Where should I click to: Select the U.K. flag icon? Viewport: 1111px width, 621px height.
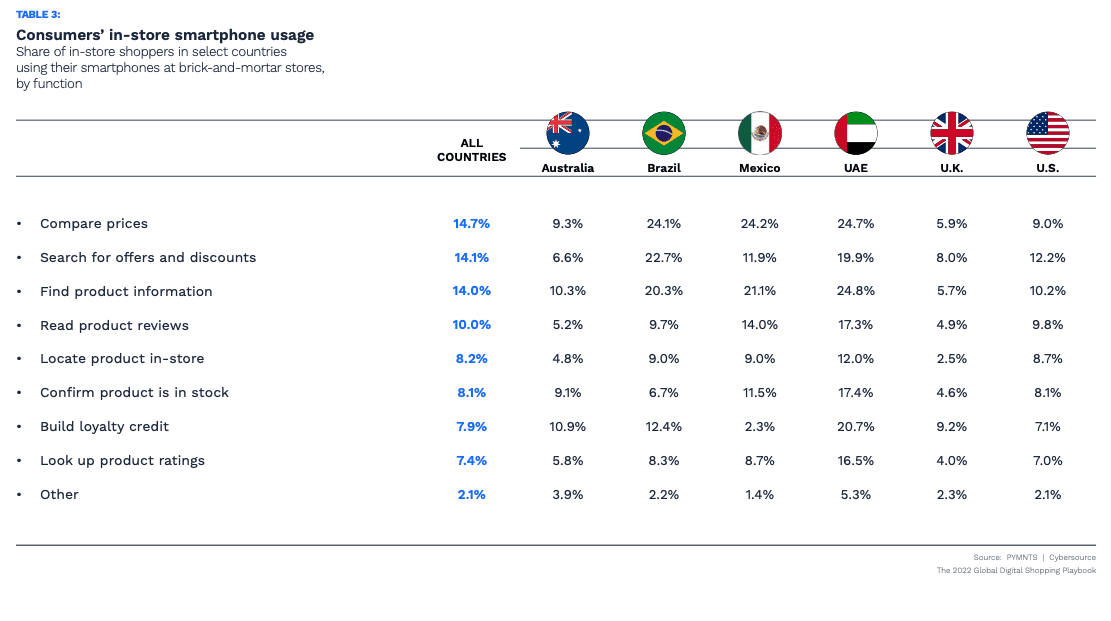(x=951, y=133)
